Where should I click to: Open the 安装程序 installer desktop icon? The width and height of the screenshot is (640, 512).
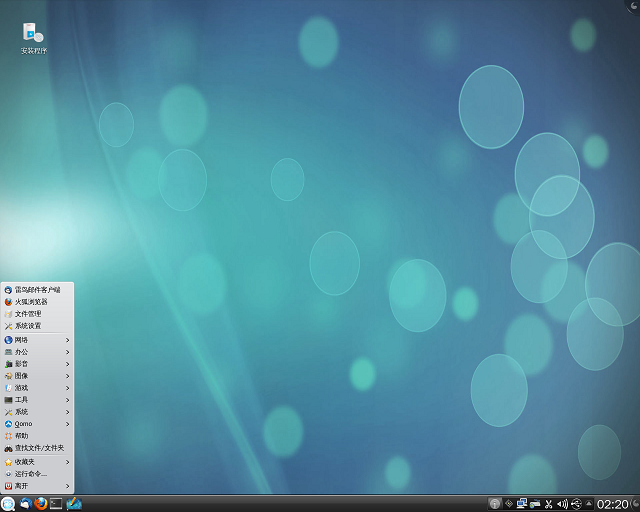(33, 38)
